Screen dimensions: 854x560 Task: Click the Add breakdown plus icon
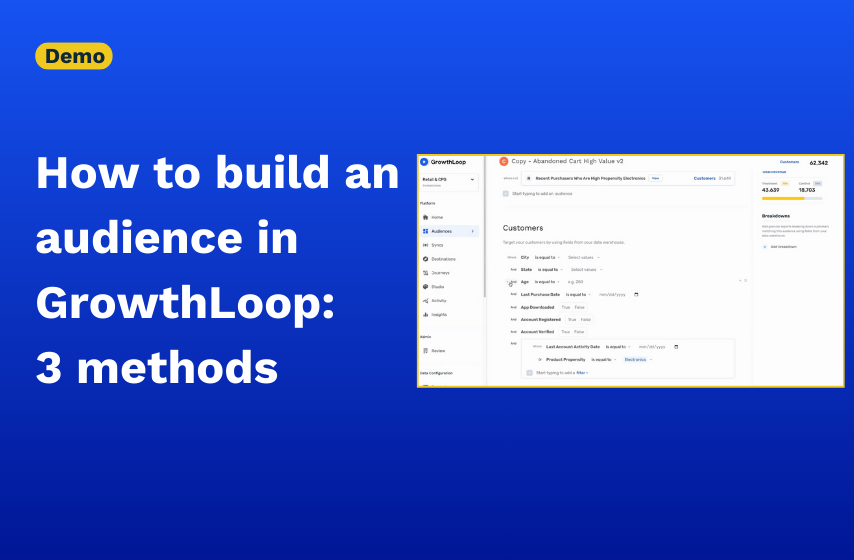coord(765,247)
